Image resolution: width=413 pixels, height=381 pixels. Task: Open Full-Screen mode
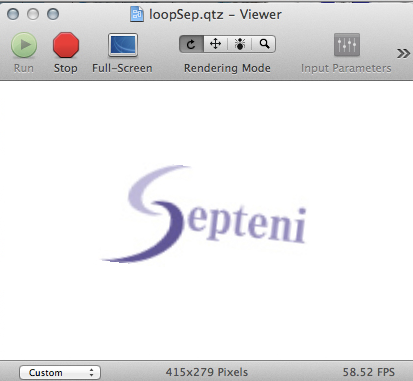123,45
